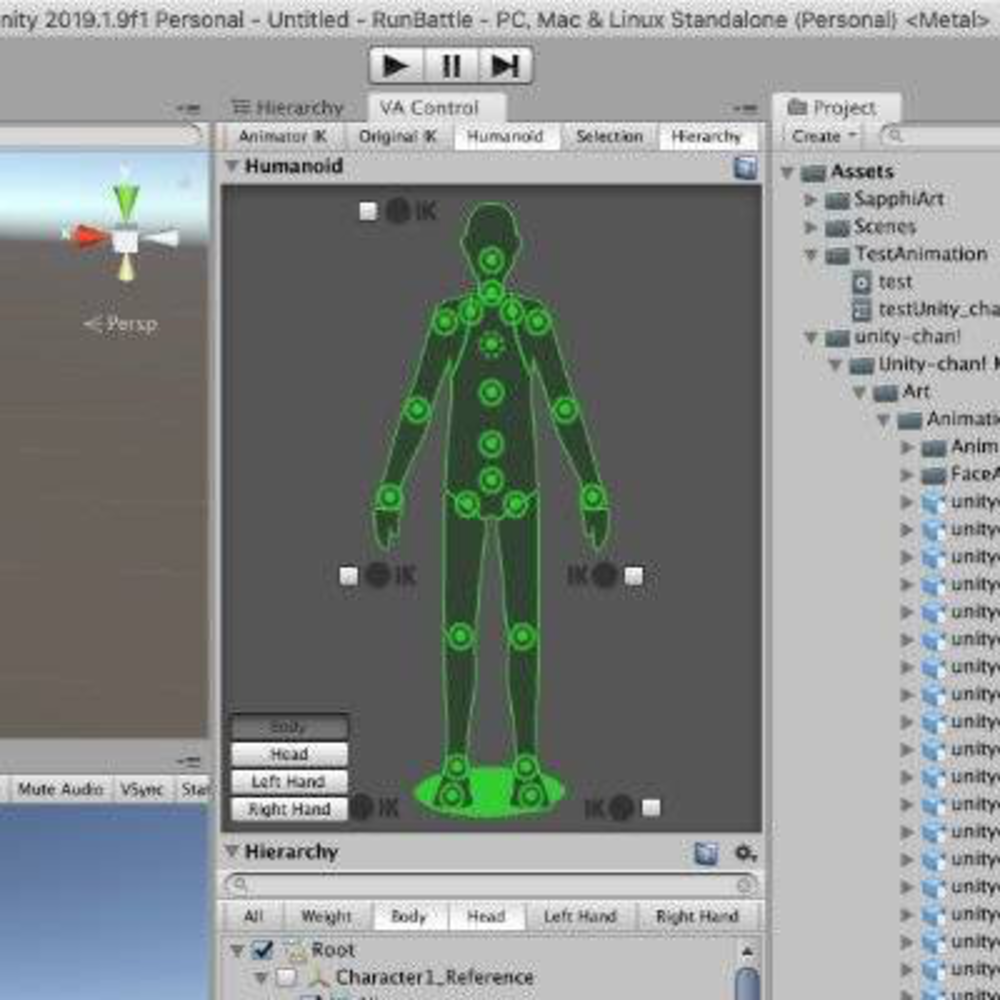Screen dimensions: 1000x1000
Task: Click the Pause button in toolbar
Action: click(x=451, y=66)
